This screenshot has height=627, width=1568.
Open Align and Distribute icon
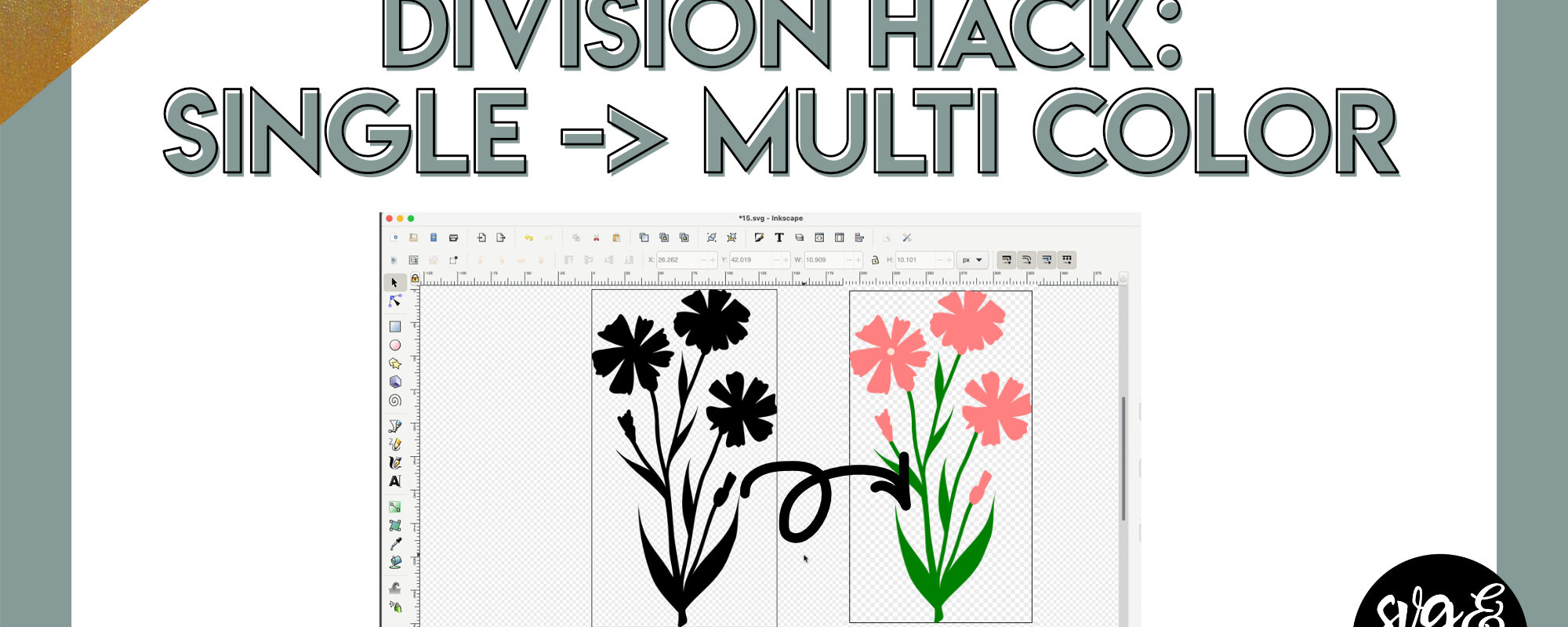click(x=859, y=237)
